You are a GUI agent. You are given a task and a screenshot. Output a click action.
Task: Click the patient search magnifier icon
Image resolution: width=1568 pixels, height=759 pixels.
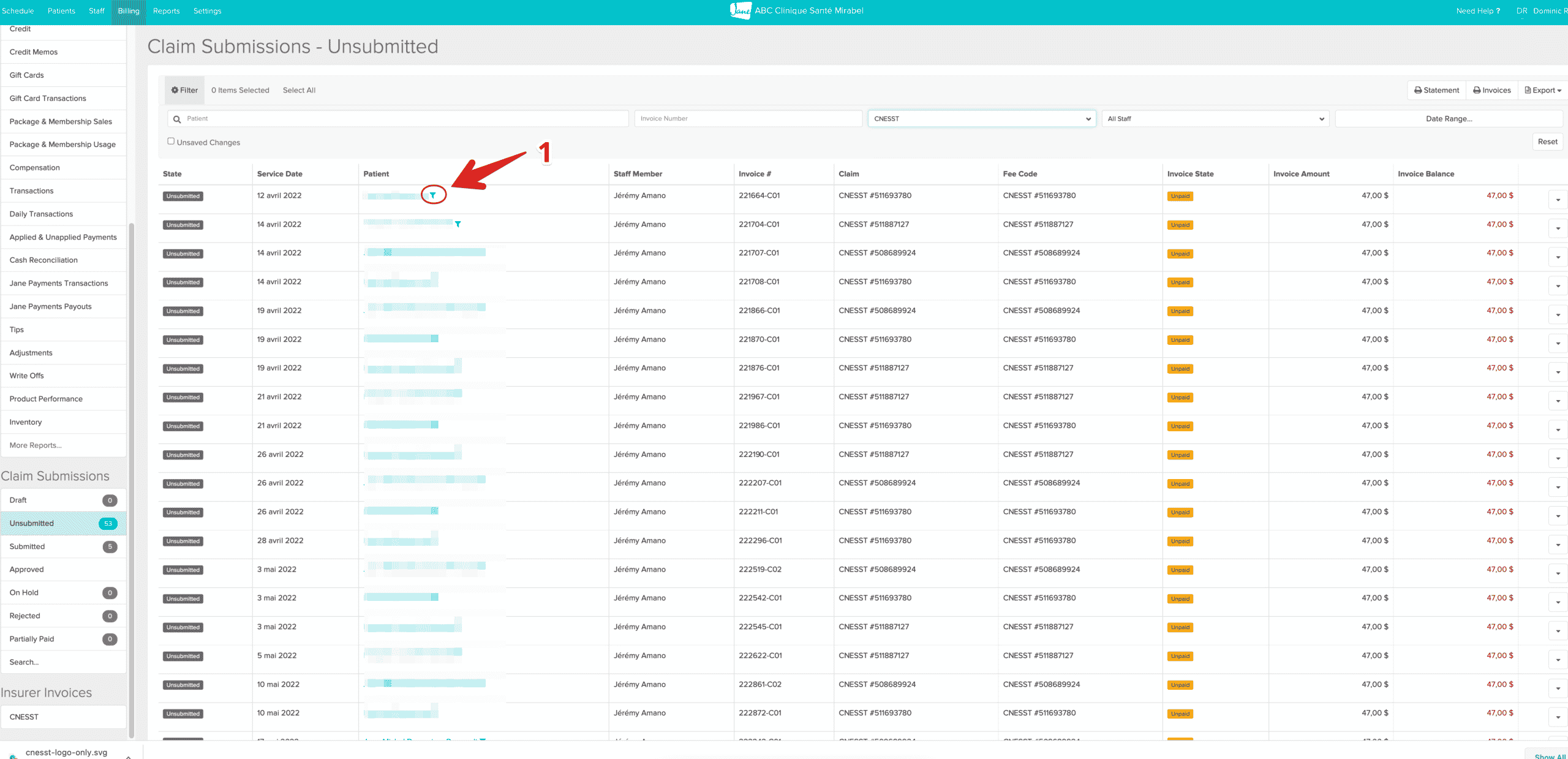tap(177, 119)
